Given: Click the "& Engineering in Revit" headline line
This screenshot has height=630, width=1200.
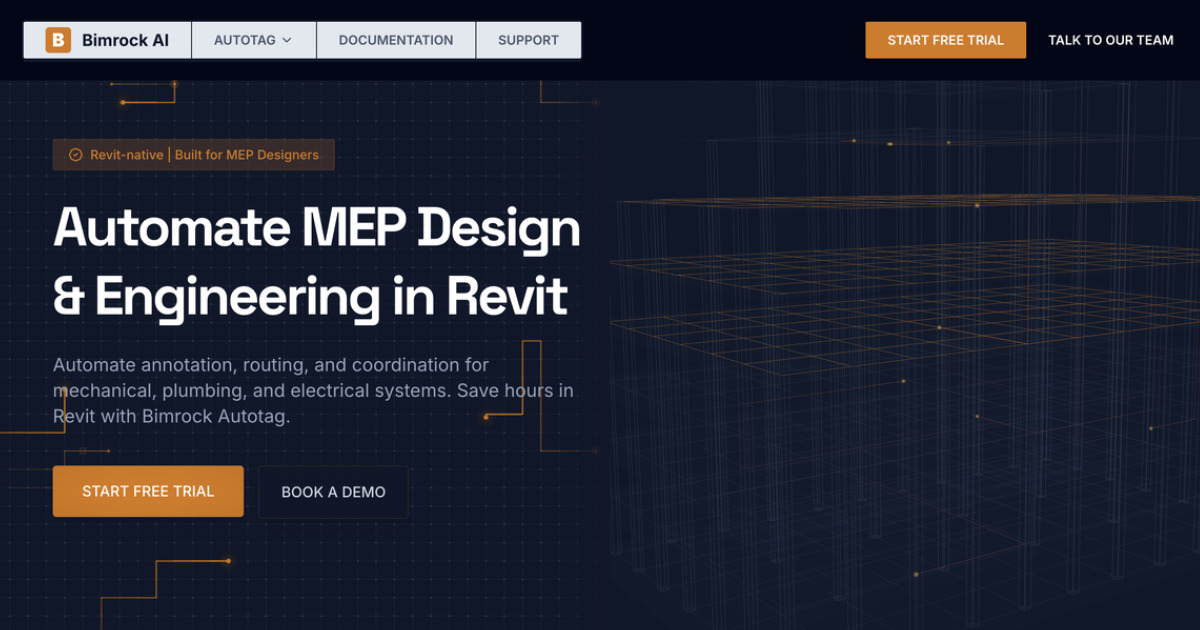Looking at the screenshot, I should tap(310, 297).
